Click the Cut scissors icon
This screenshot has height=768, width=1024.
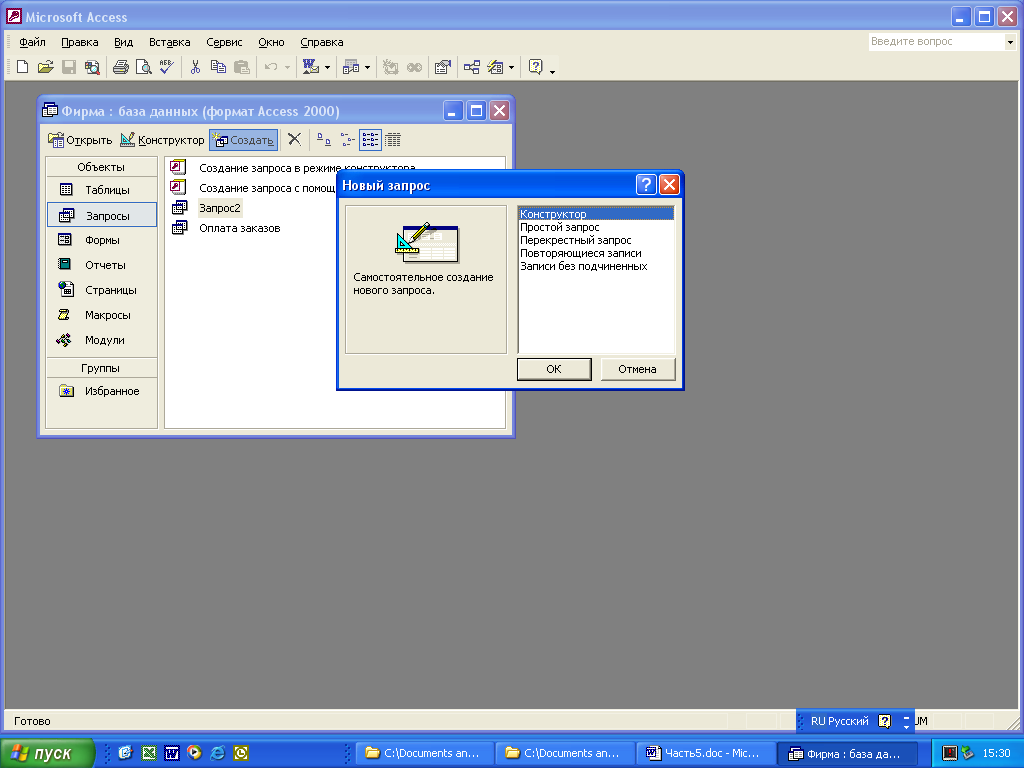(x=195, y=67)
